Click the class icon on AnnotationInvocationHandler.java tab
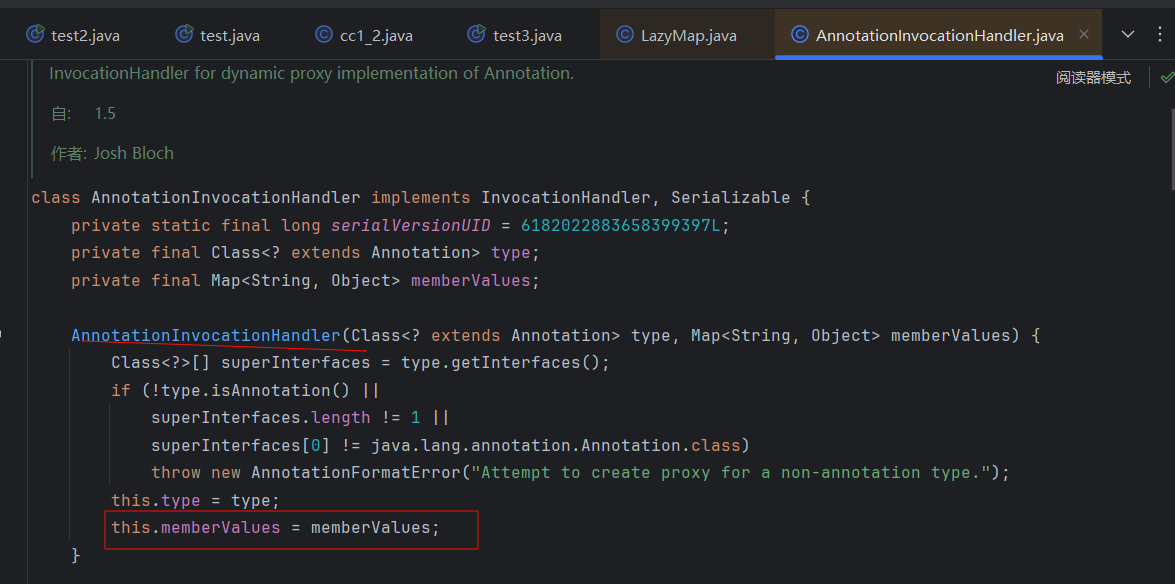The image size is (1175, 584). pos(799,35)
